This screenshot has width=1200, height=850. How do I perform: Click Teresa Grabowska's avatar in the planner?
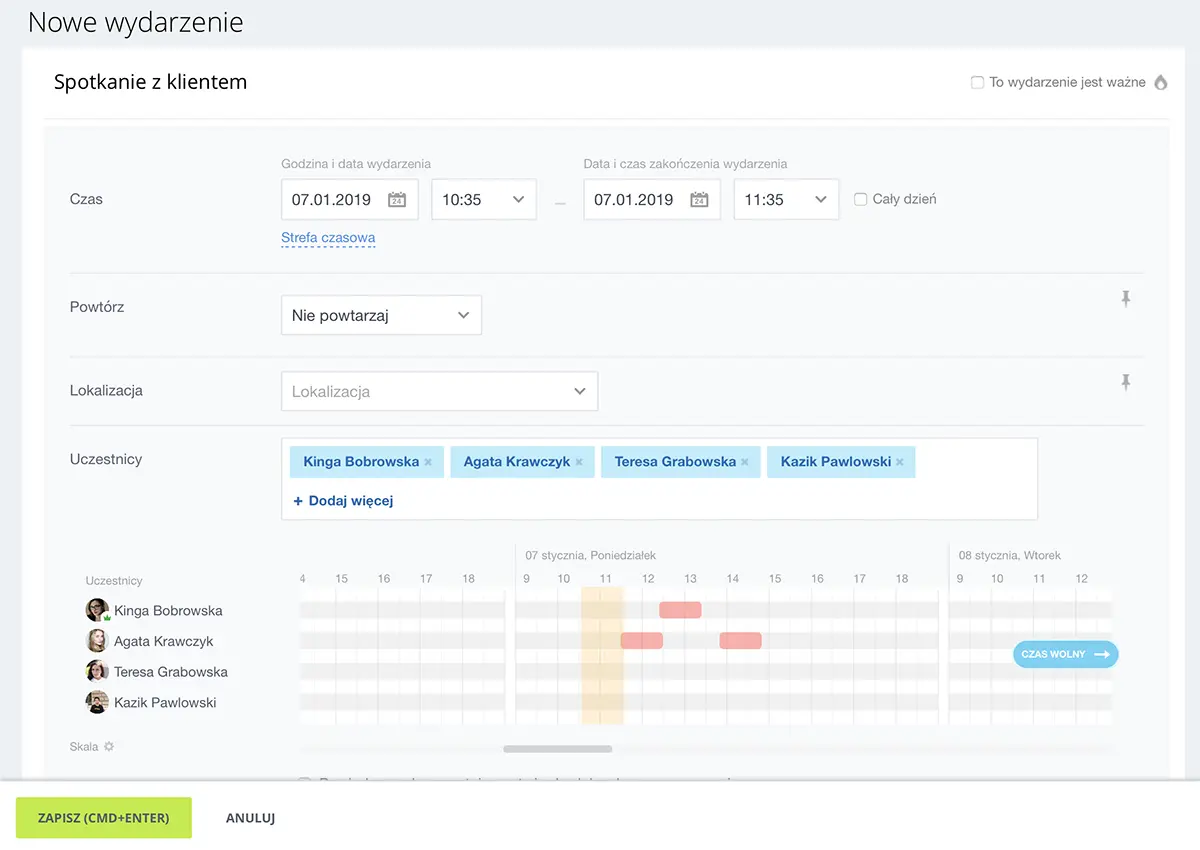(x=97, y=672)
